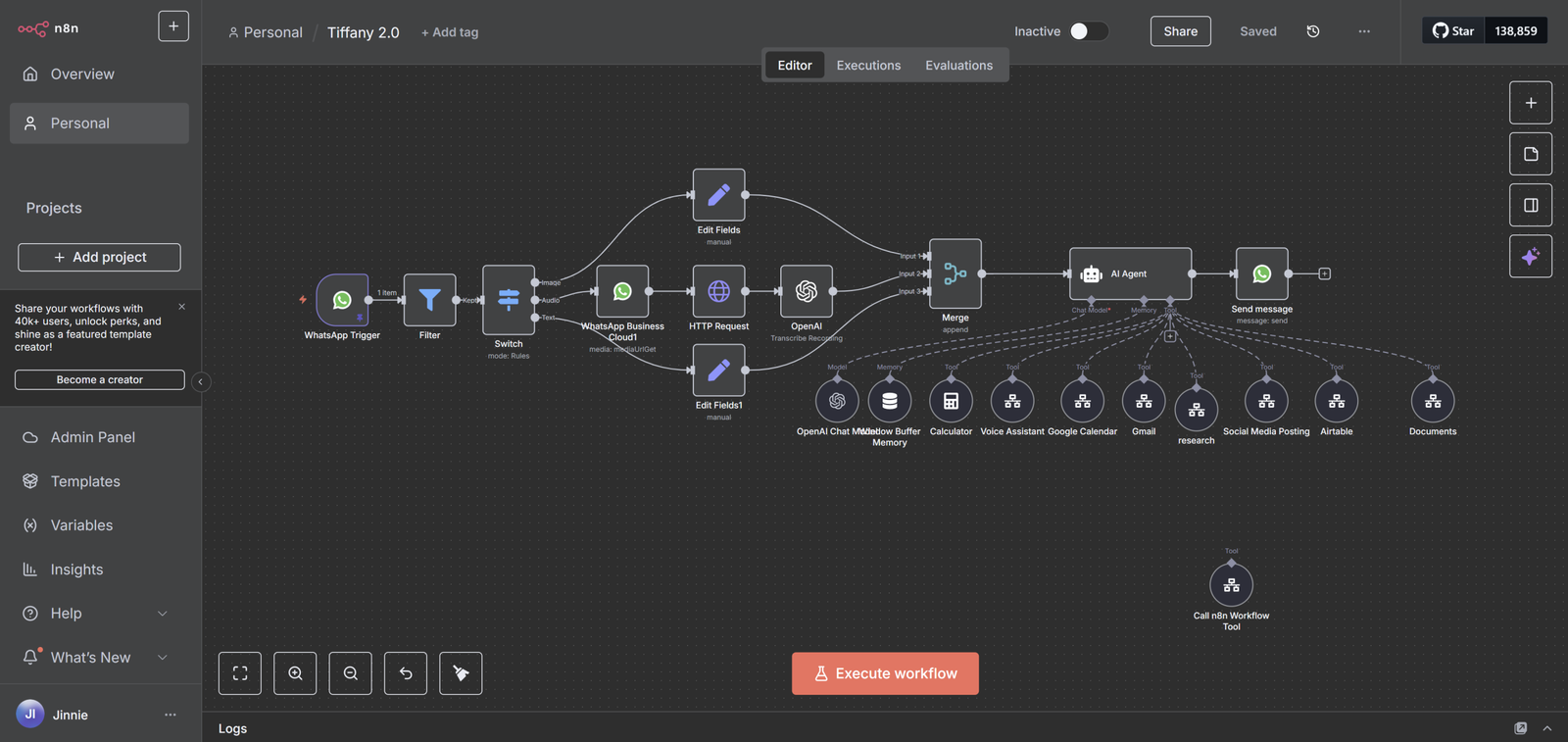Dismiss the creator promo banner

pyautogui.click(x=182, y=307)
